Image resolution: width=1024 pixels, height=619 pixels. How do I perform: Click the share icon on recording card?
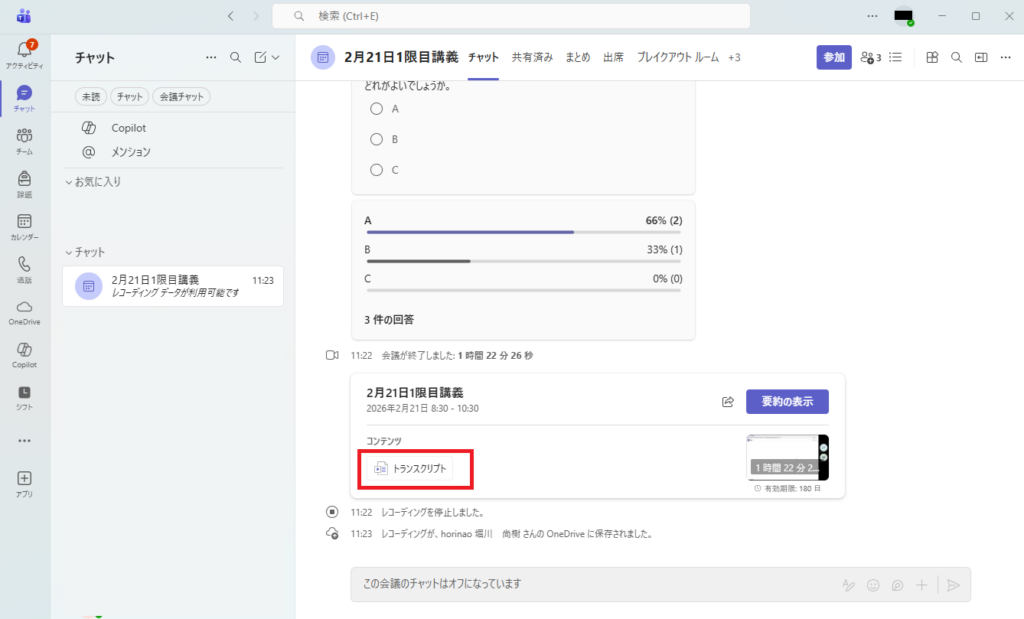coord(728,402)
